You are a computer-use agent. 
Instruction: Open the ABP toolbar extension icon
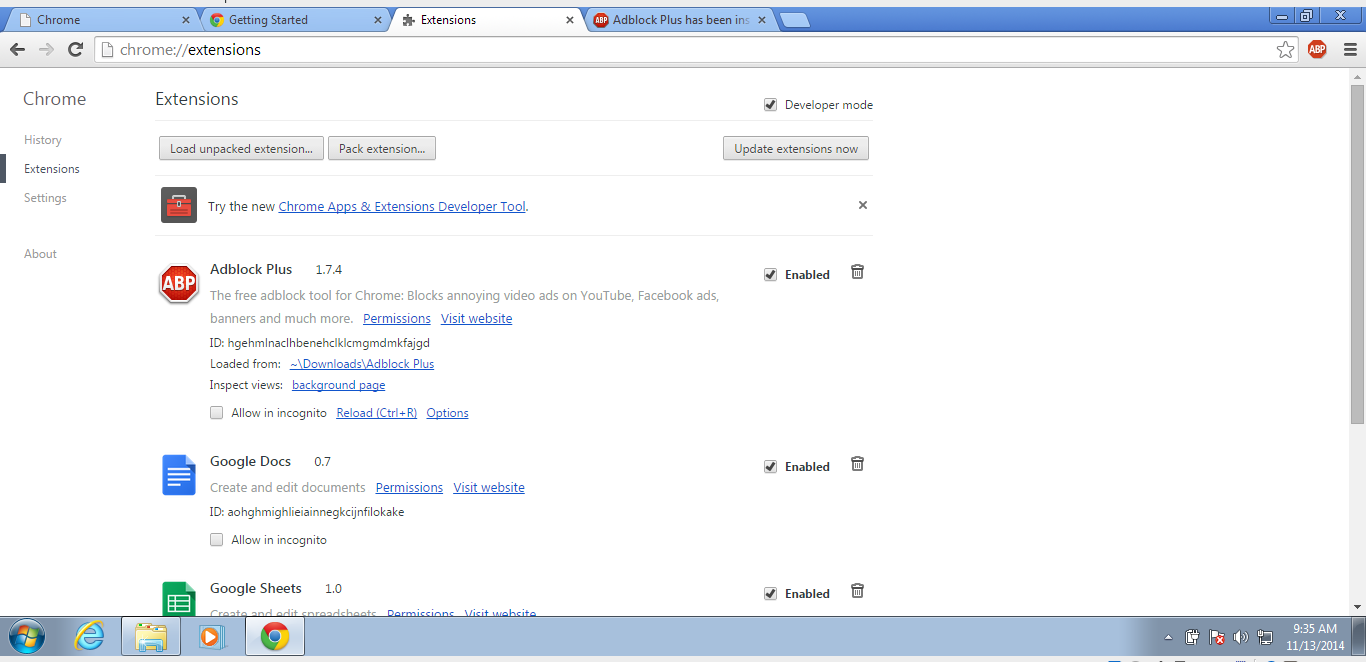coord(1317,50)
